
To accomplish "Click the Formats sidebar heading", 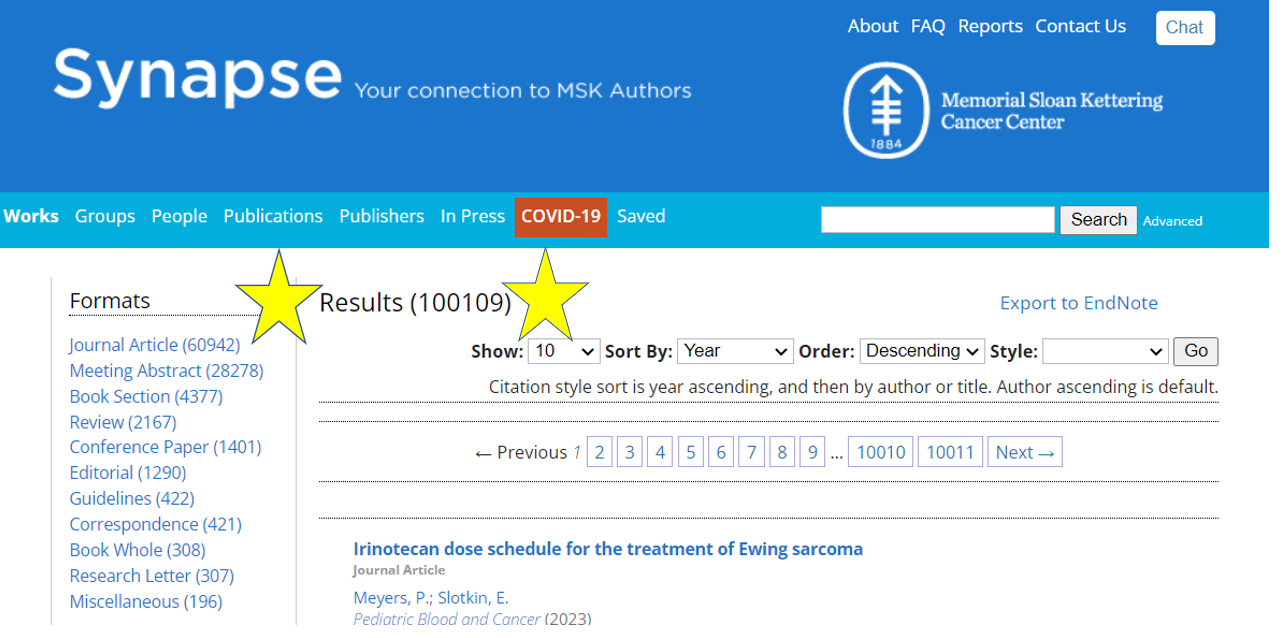I will tap(110, 301).
